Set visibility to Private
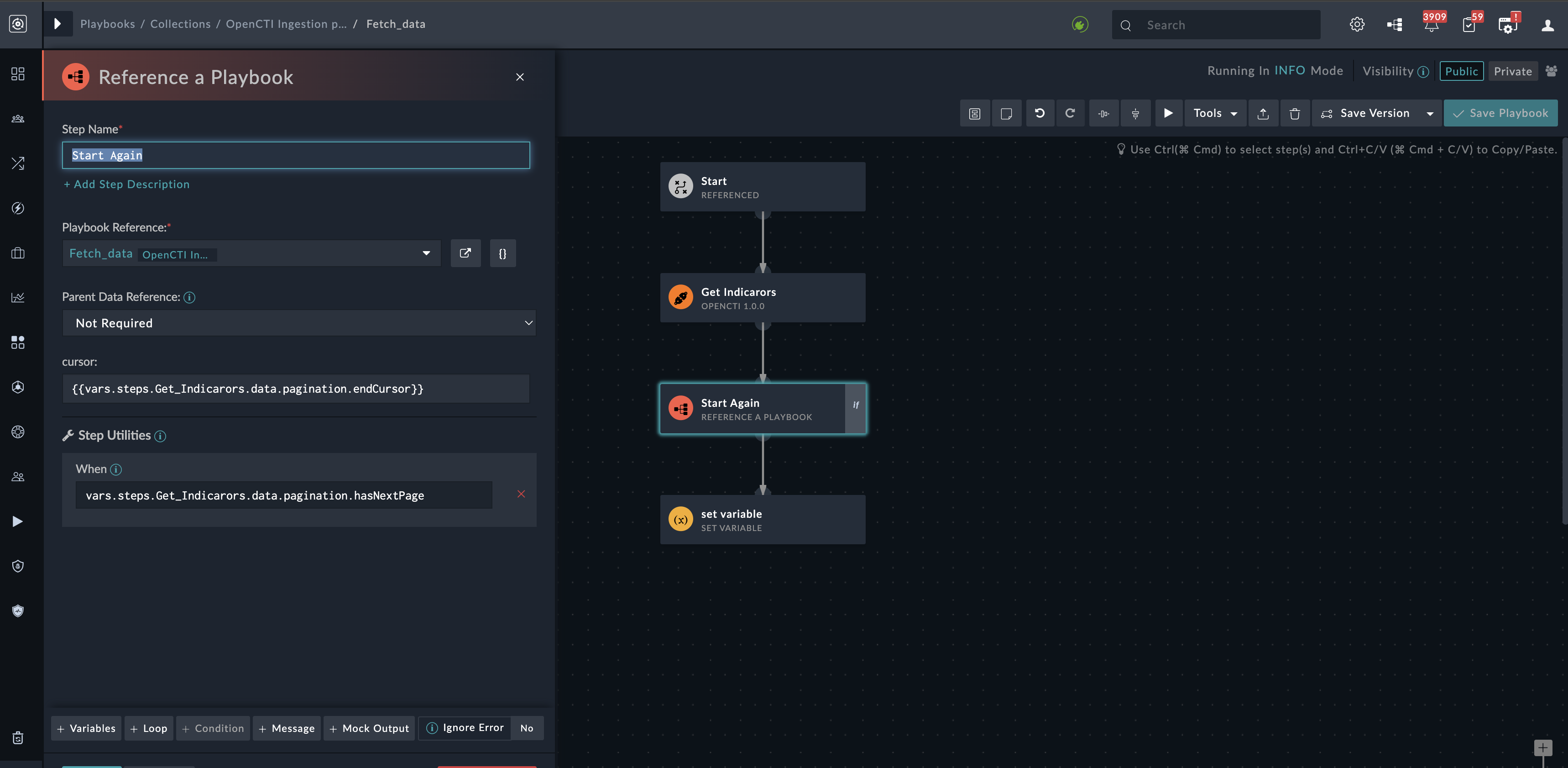 click(x=1513, y=71)
